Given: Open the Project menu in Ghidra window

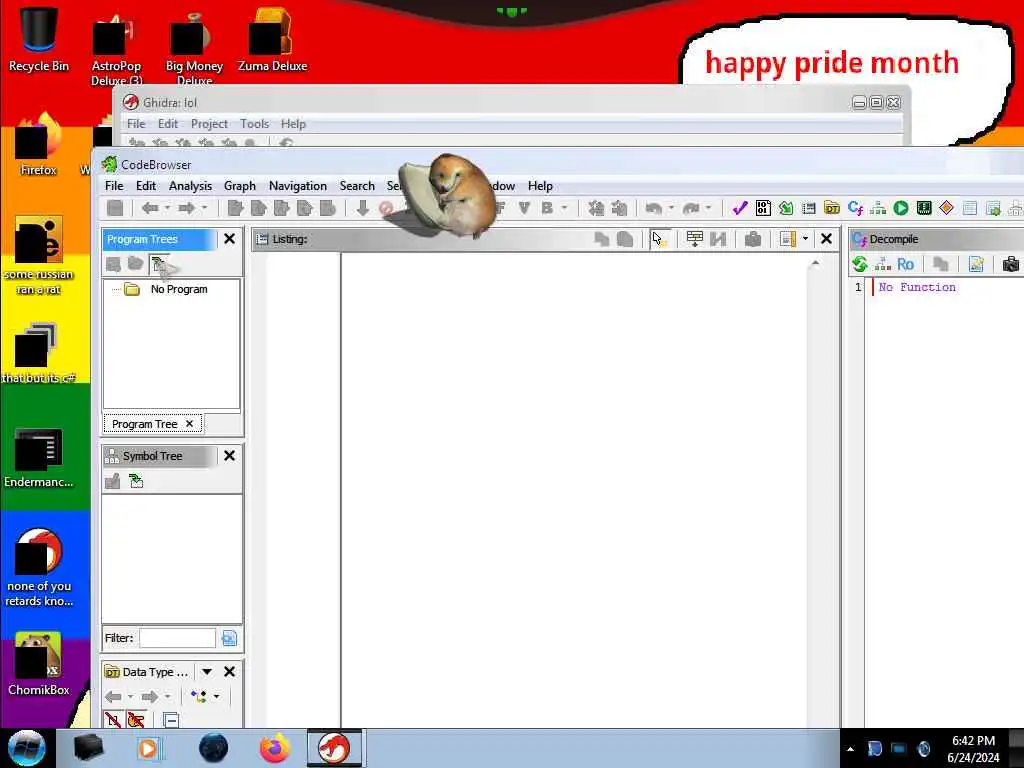Looking at the screenshot, I should tap(209, 123).
